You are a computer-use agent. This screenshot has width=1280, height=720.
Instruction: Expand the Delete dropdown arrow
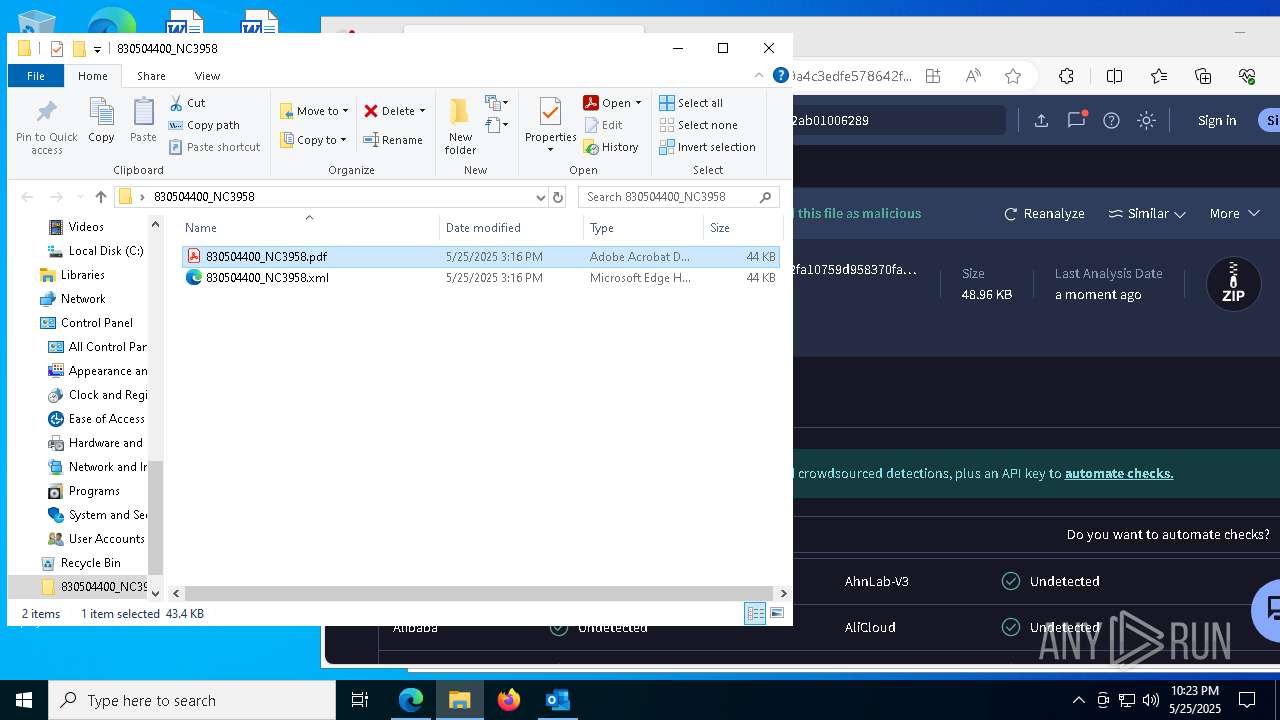[x=422, y=111]
